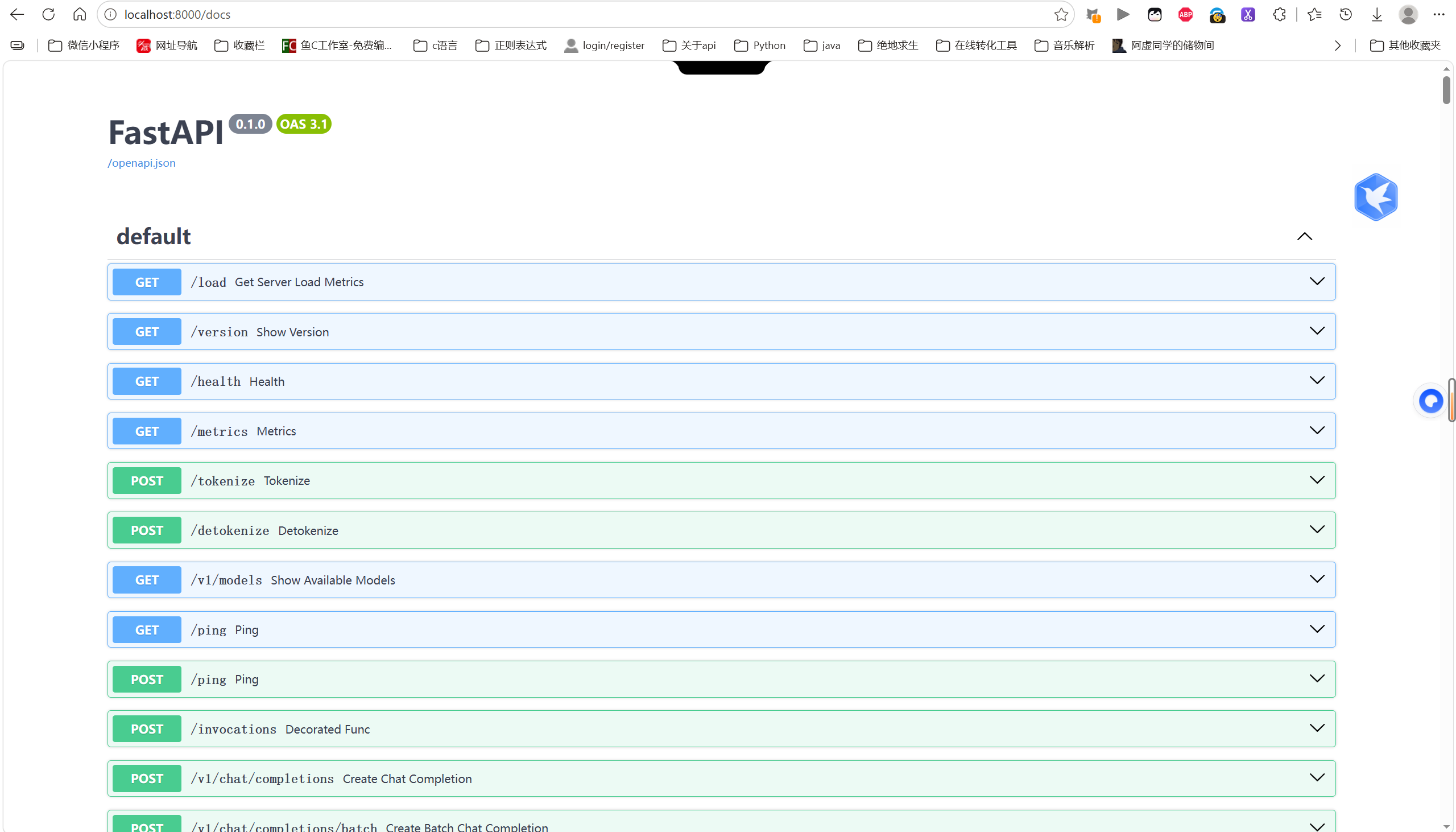
Task: Open the browser home page icon
Action: point(80,14)
